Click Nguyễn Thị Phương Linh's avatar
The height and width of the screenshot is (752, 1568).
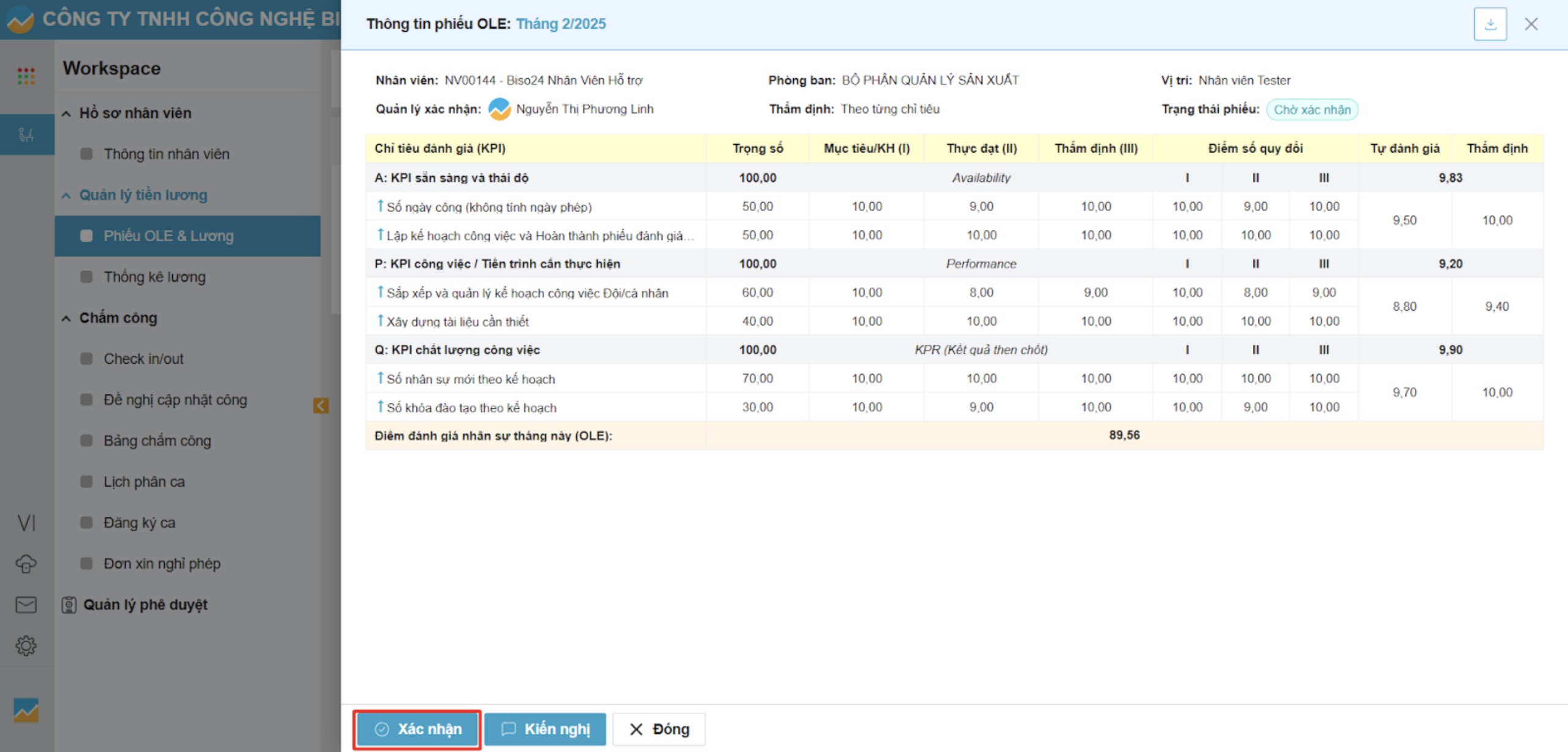point(499,109)
